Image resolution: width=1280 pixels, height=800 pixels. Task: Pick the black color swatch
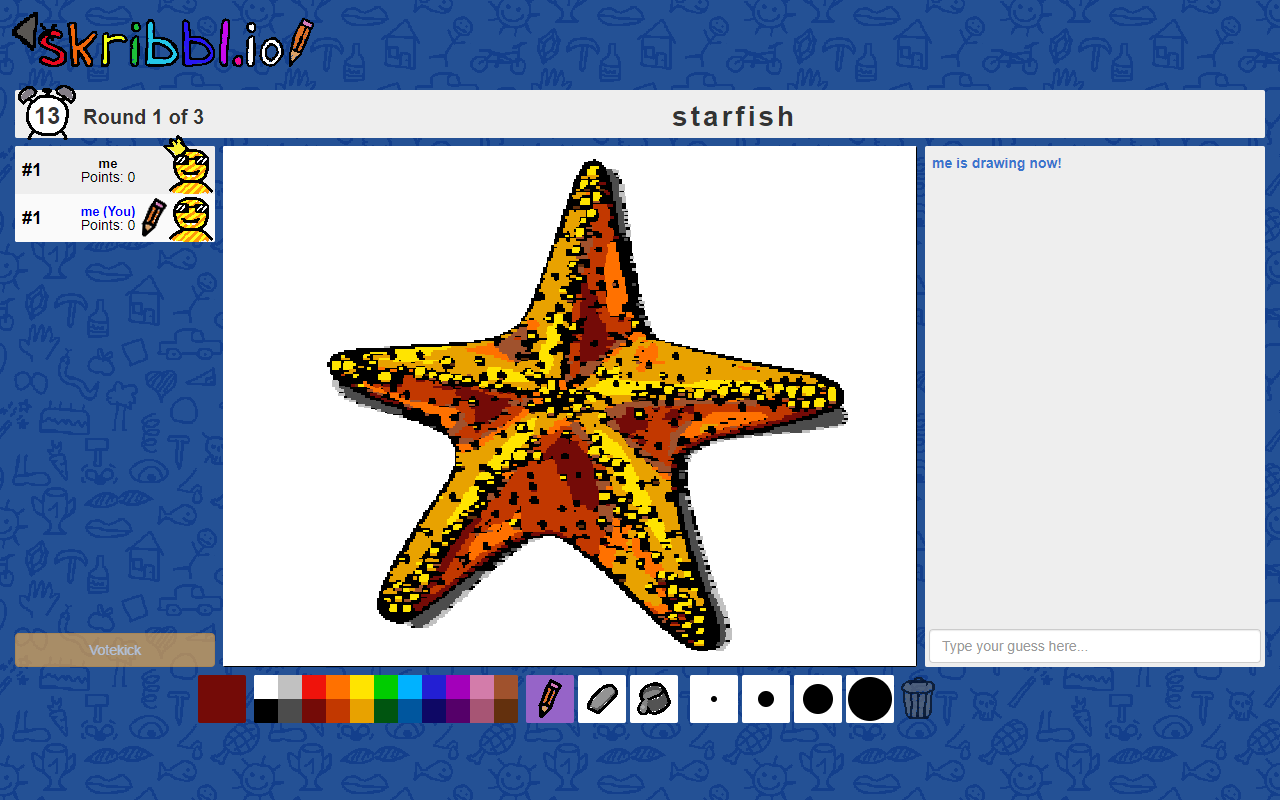[x=266, y=711]
